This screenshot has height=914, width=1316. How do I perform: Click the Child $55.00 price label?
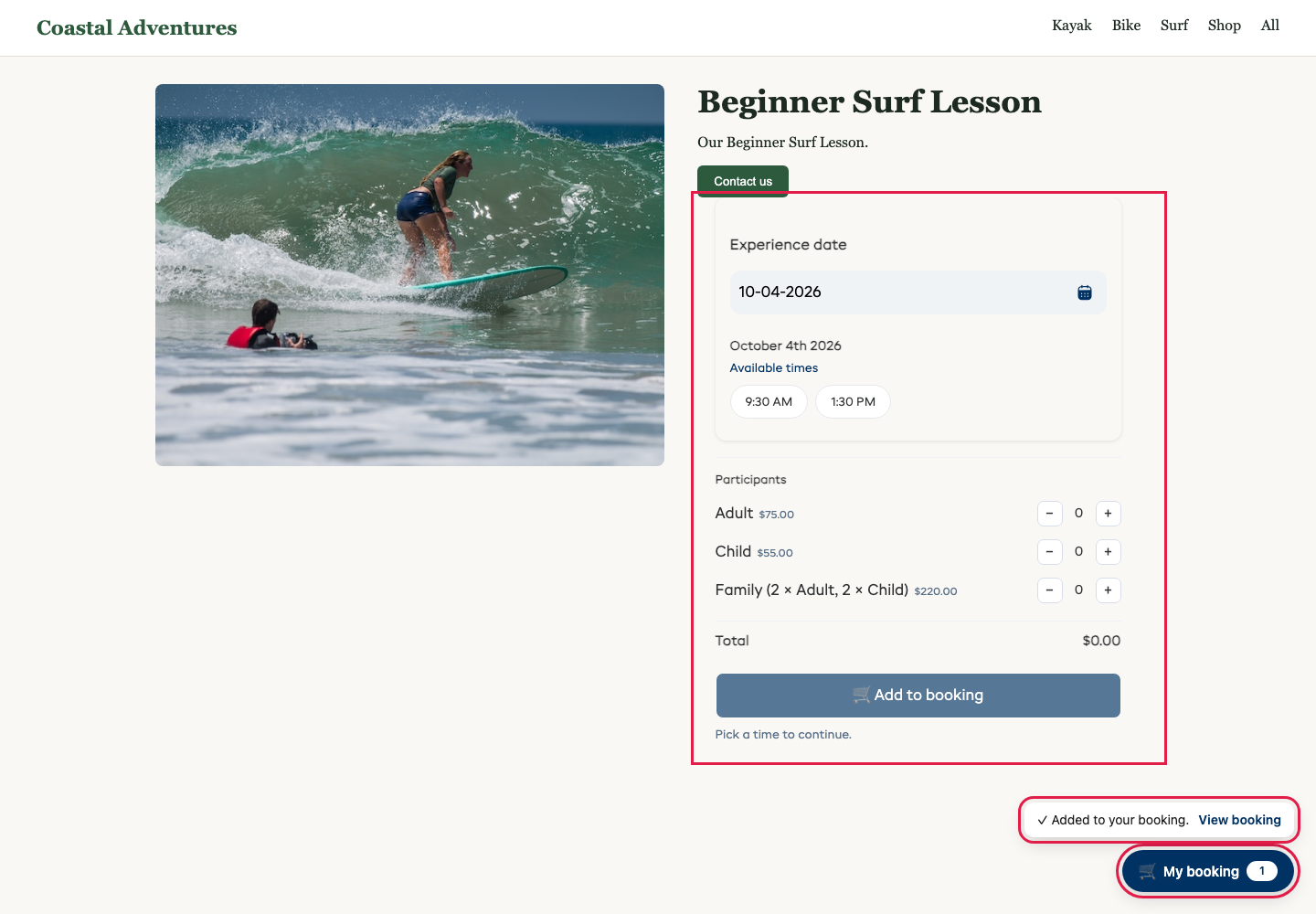775,553
